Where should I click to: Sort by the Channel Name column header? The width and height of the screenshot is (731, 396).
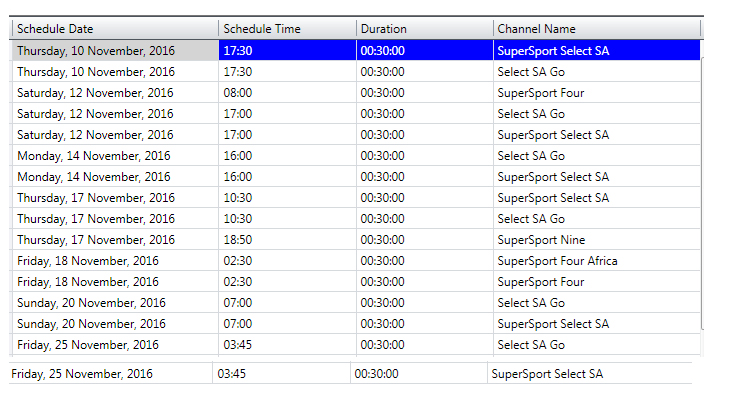(597, 29)
